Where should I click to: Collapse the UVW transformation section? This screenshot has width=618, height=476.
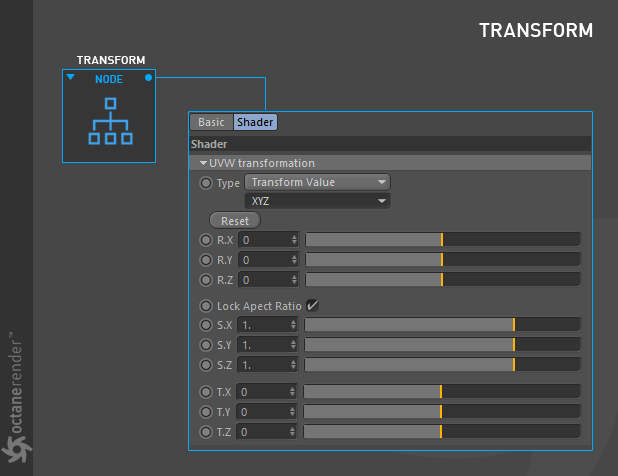pos(203,163)
